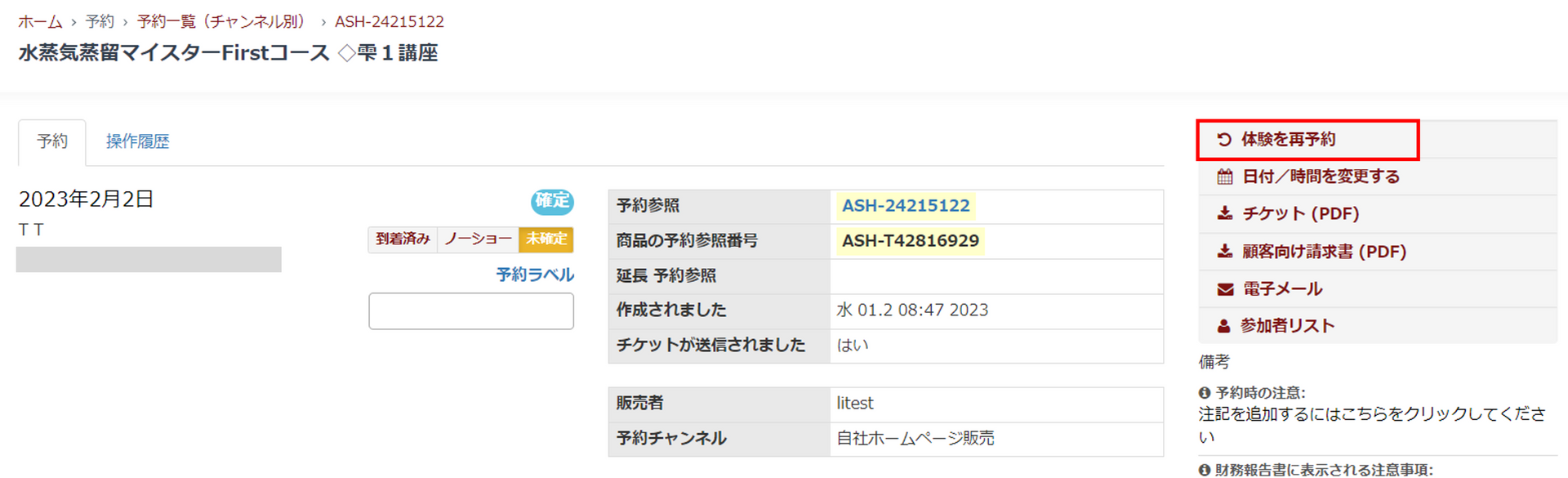This screenshot has width=1568, height=478.
Task: Click the participant list person icon
Action: 1223,326
